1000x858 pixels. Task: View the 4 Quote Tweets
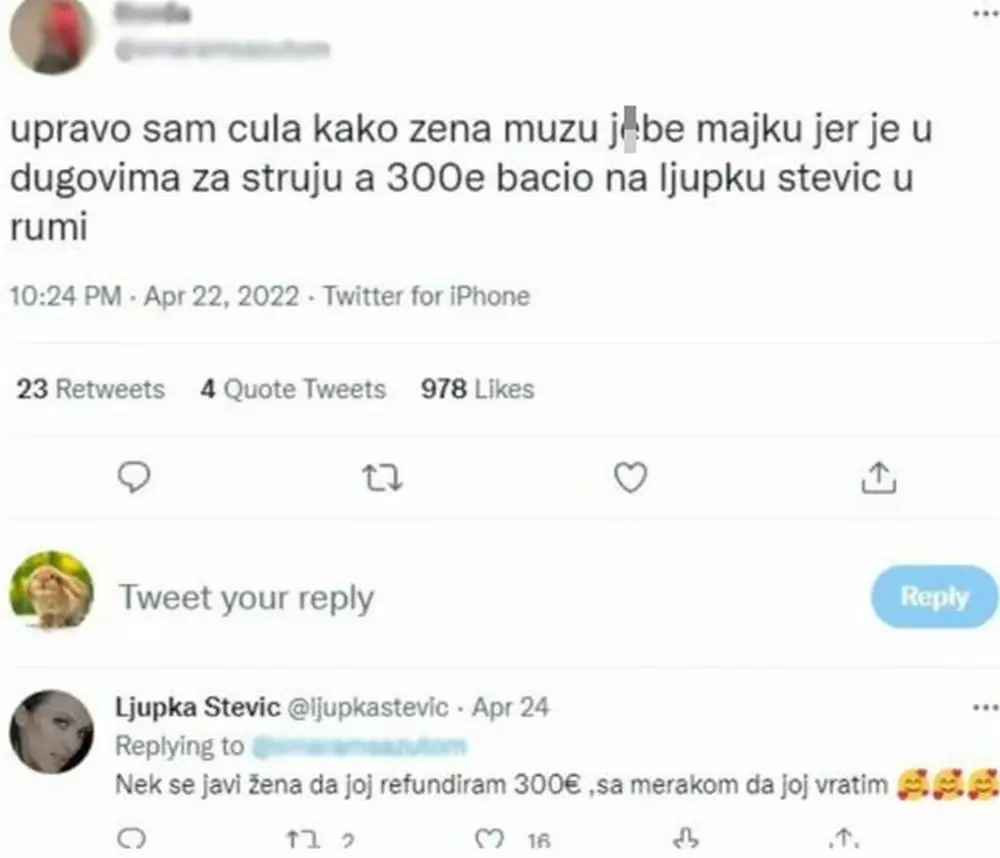293,389
